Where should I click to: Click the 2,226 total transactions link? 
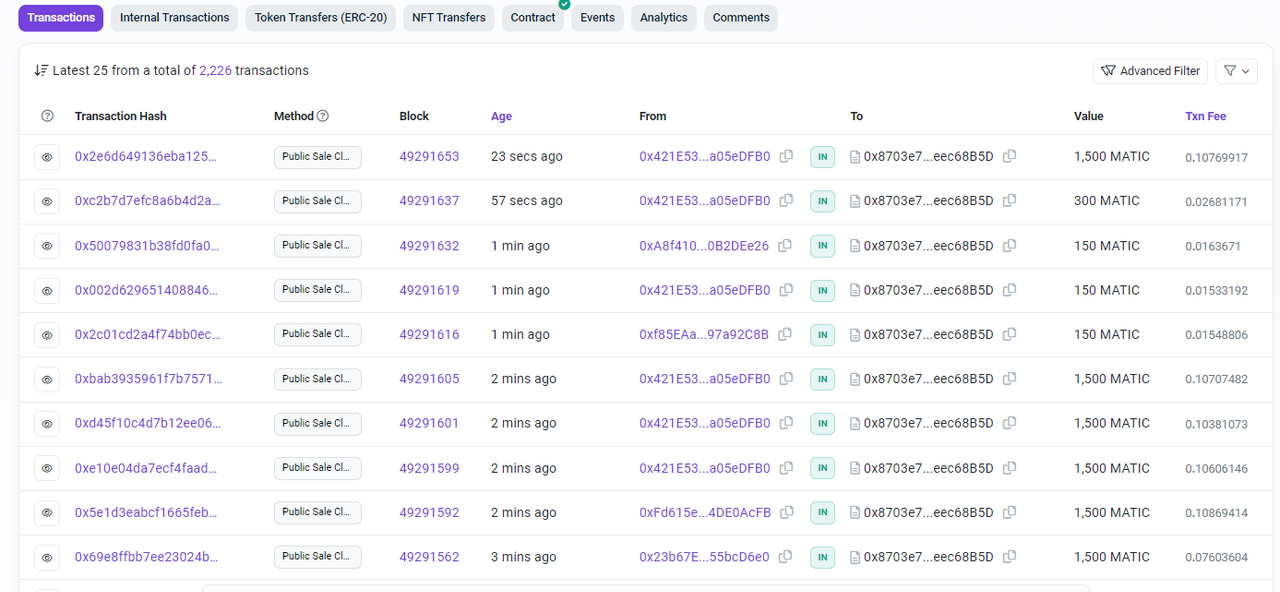tap(215, 71)
